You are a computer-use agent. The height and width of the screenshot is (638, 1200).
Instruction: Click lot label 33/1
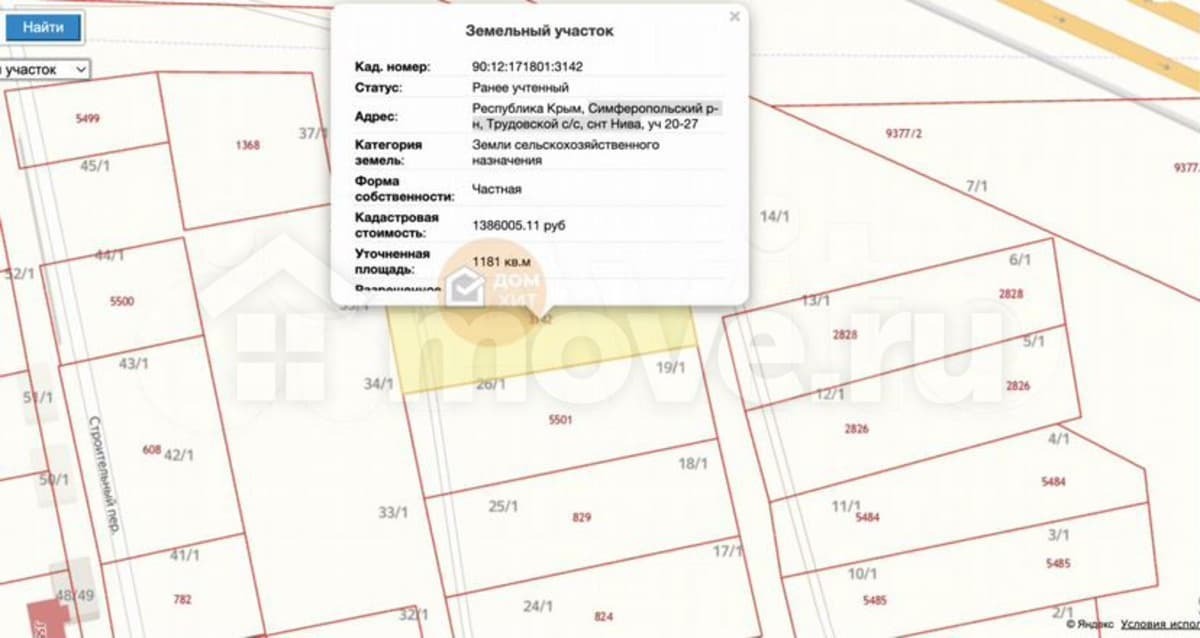pos(393,513)
